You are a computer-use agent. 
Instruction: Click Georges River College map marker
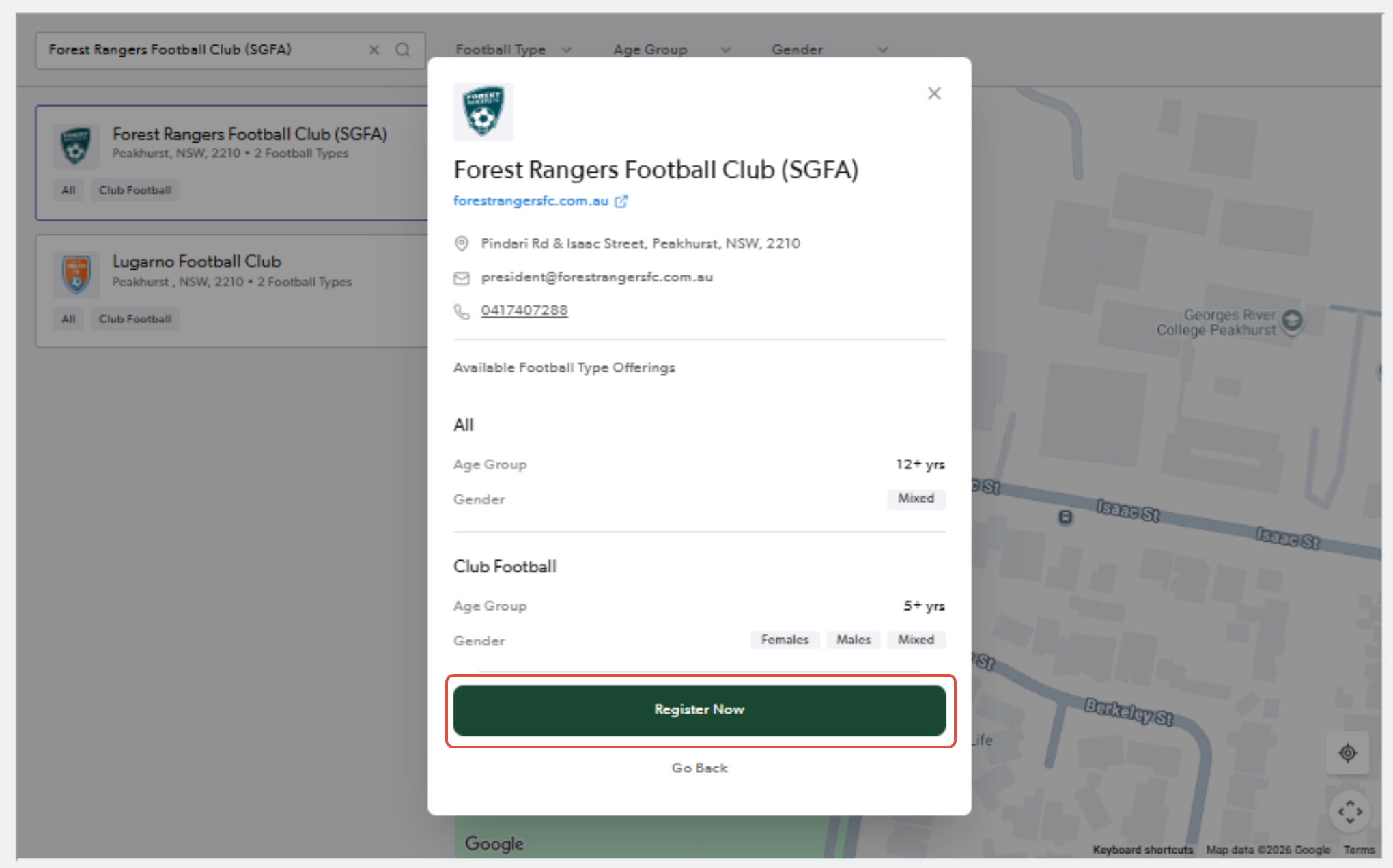point(1292,320)
